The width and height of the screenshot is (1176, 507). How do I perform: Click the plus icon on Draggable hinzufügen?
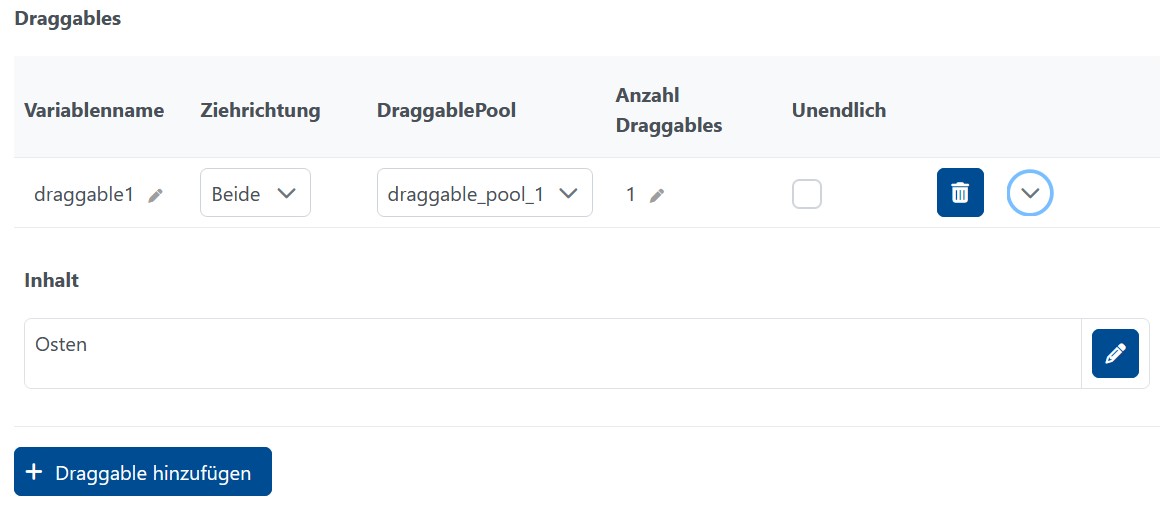click(33, 472)
